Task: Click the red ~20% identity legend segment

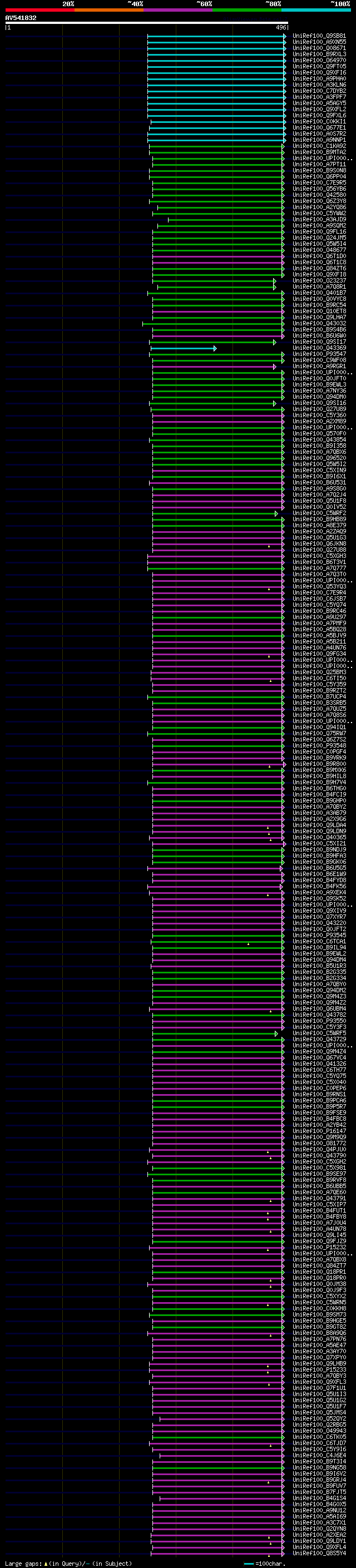Action: pyautogui.click(x=39, y=10)
